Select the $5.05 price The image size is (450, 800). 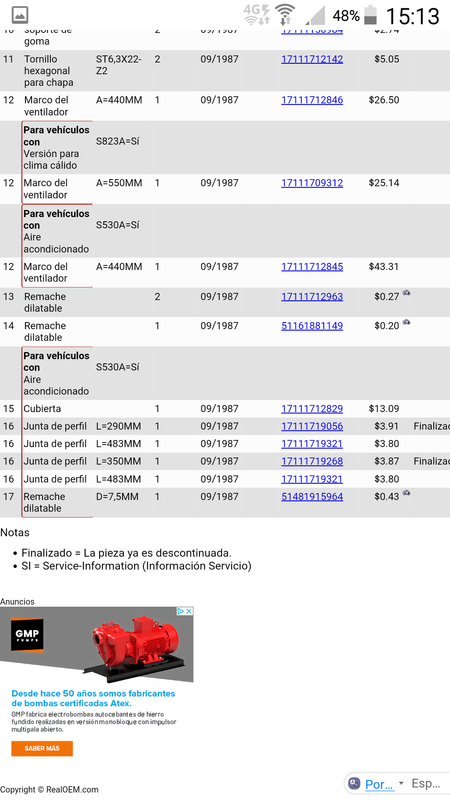tap(387, 59)
